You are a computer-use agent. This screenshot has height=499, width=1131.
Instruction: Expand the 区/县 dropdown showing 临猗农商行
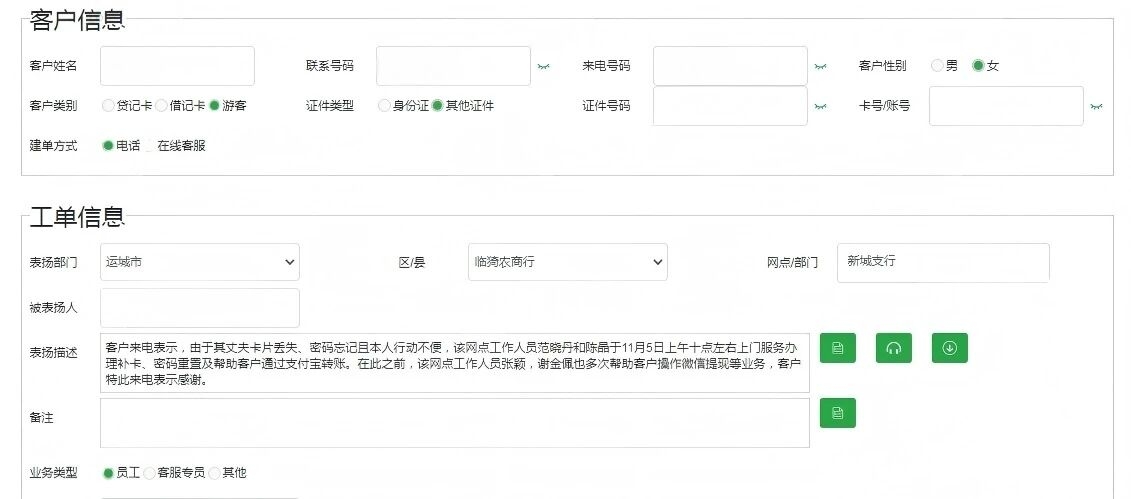567,262
